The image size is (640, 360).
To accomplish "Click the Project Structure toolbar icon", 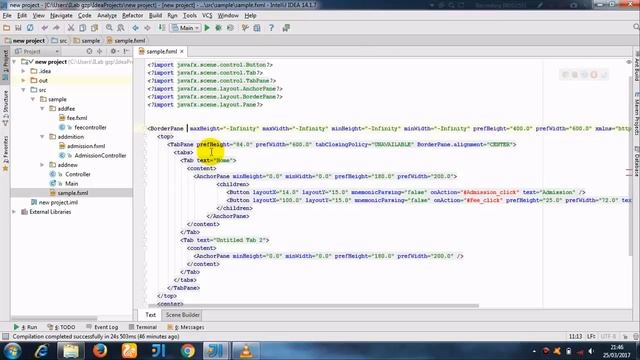I will point(257,28).
